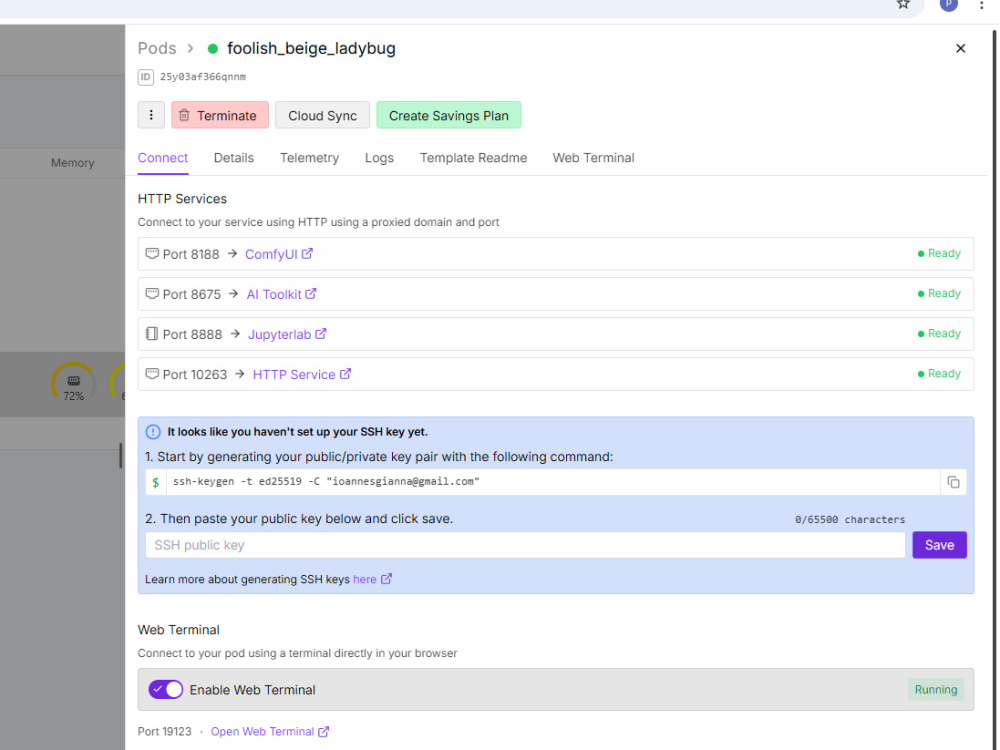The height and width of the screenshot is (750, 1000).
Task: Click the external-link icon after 'here'
Action: coord(386,579)
